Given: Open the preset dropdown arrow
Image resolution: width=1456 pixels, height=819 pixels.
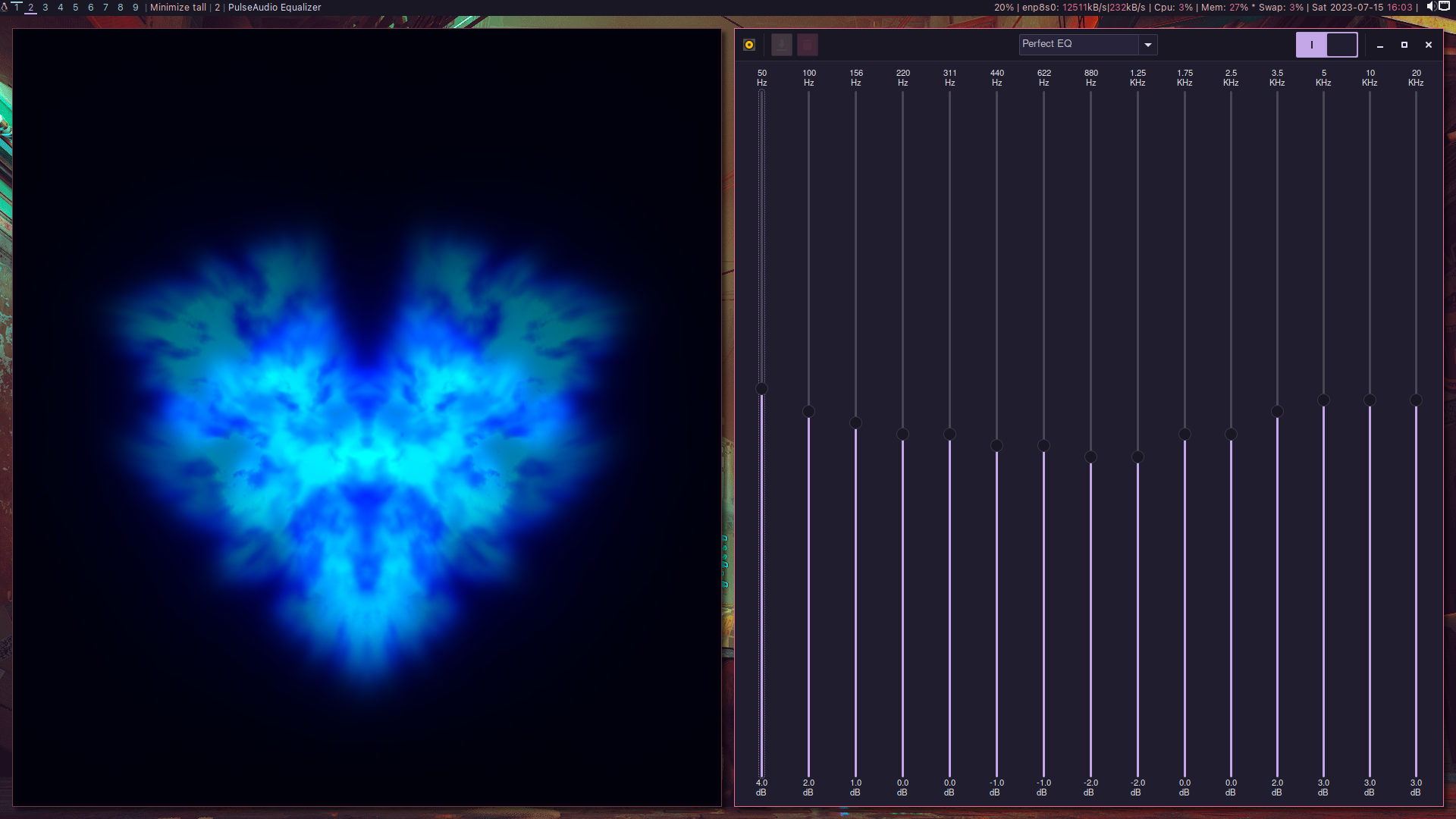Looking at the screenshot, I should (1148, 45).
